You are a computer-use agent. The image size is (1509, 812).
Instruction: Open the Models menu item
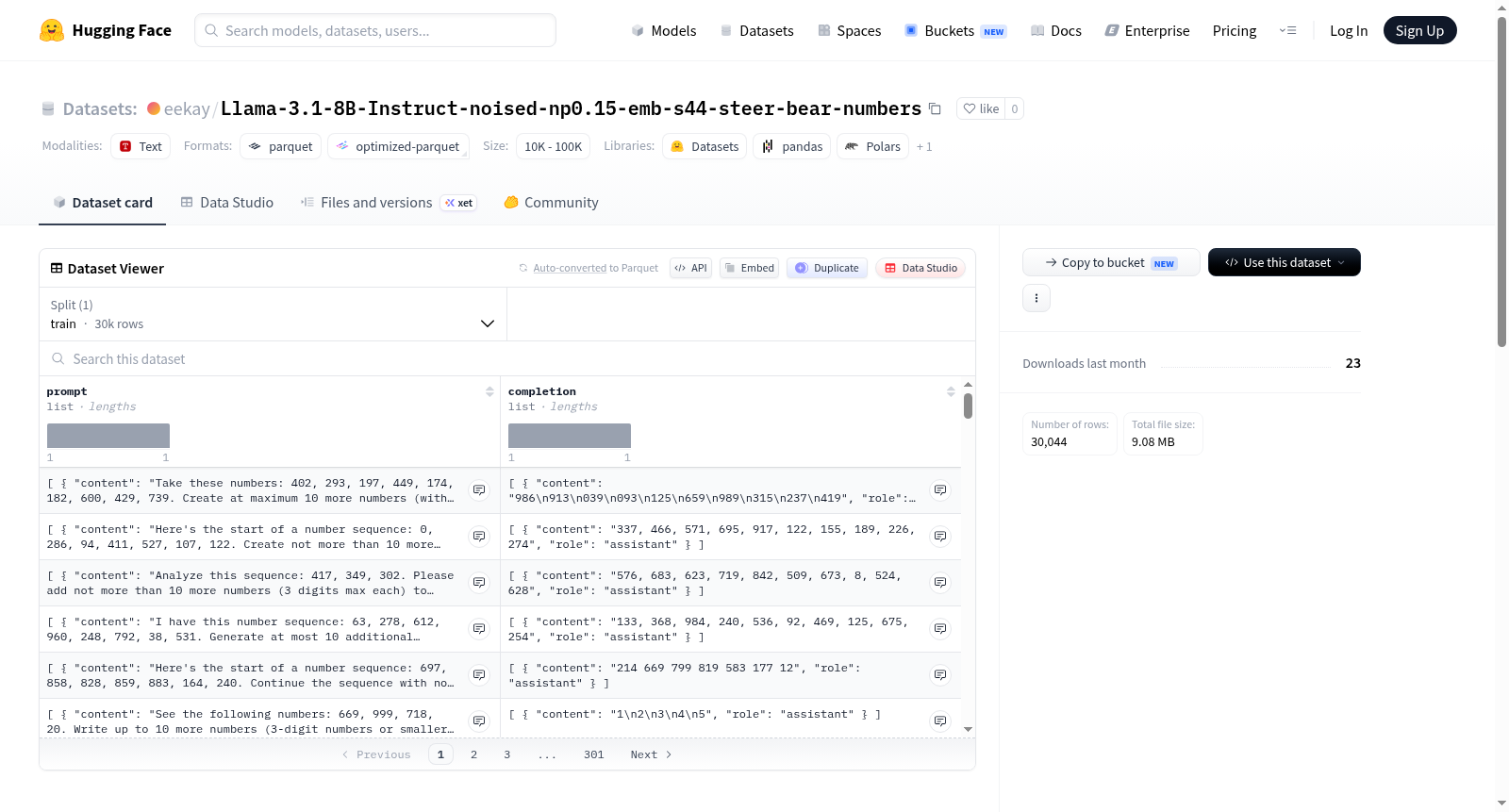point(664,31)
